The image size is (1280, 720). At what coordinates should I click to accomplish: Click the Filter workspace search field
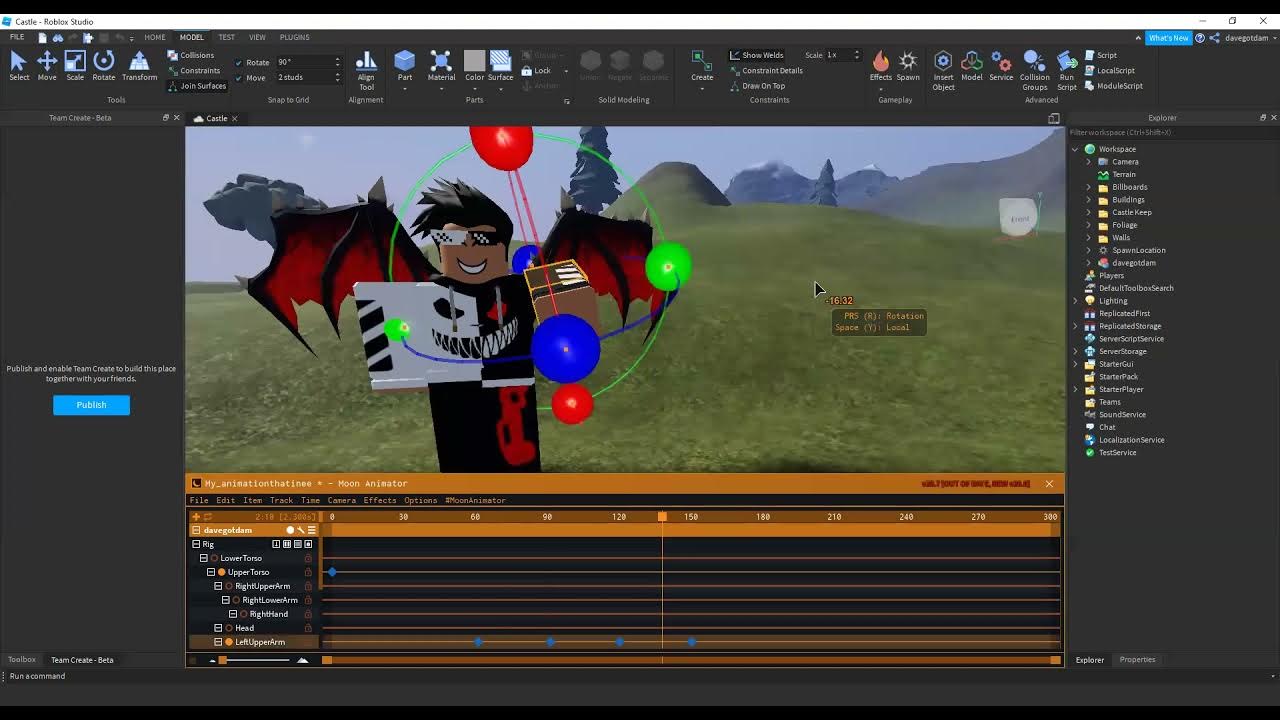(x=1171, y=132)
